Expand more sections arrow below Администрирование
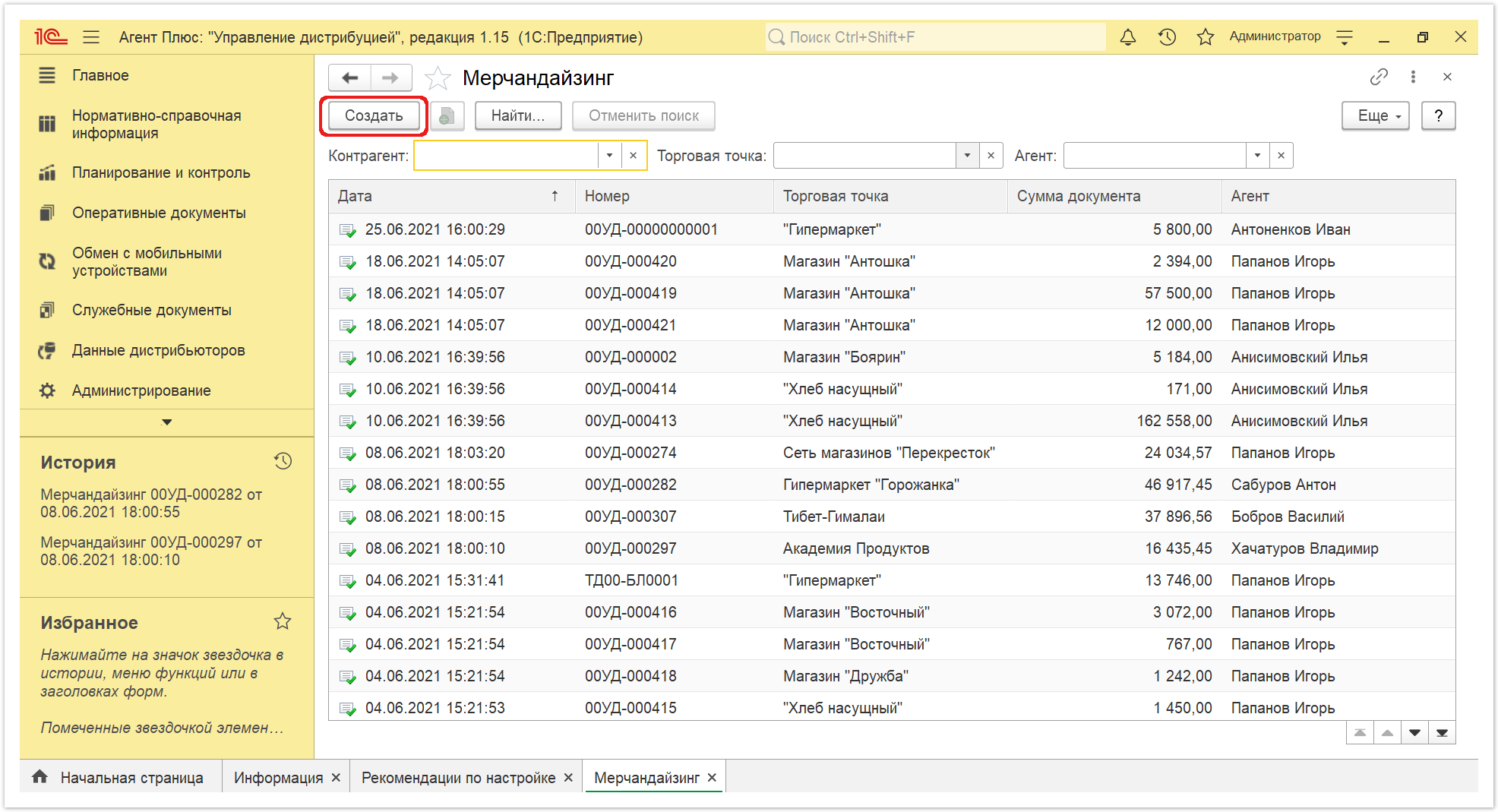 [167, 422]
